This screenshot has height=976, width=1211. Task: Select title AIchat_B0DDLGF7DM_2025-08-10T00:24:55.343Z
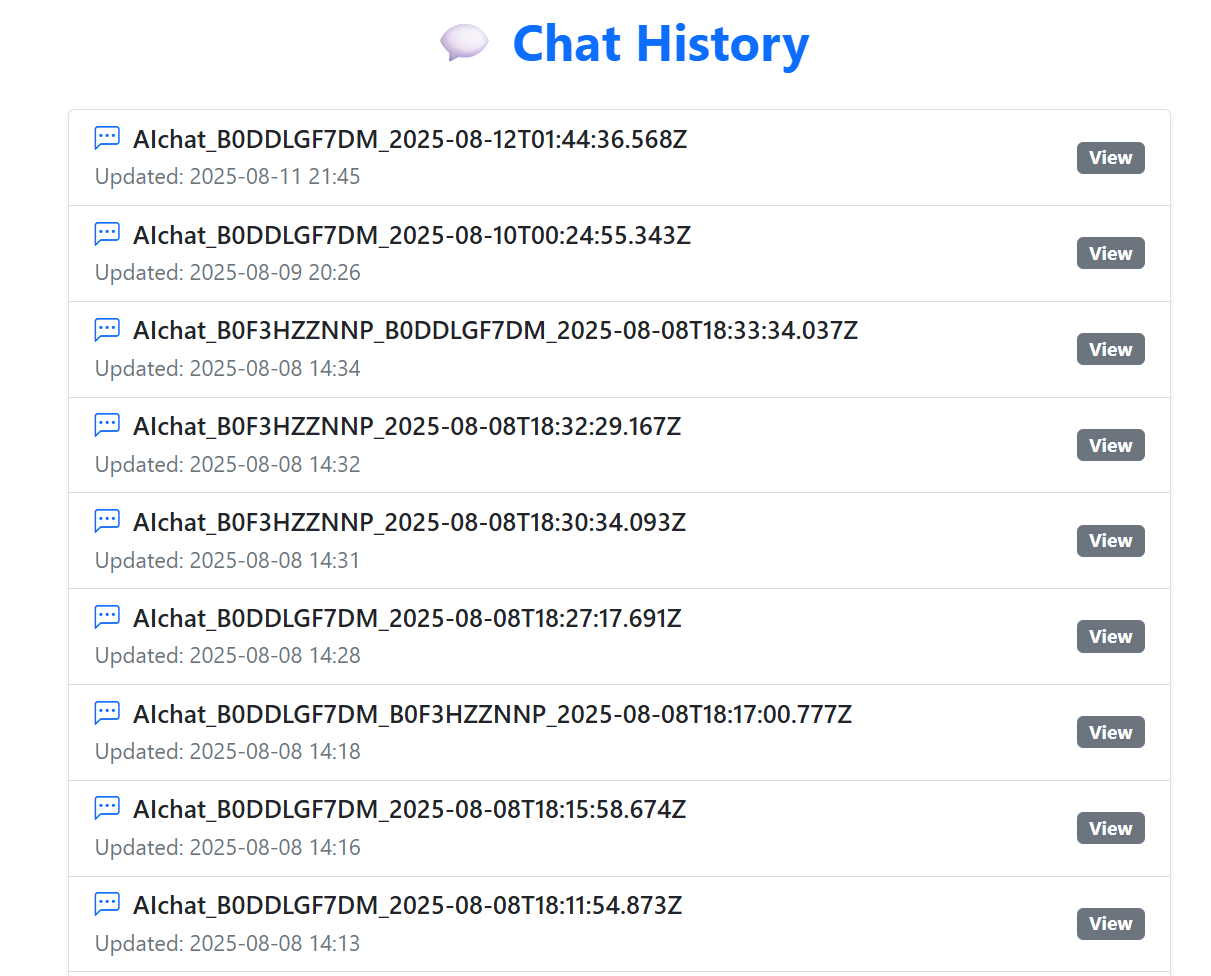pos(412,235)
